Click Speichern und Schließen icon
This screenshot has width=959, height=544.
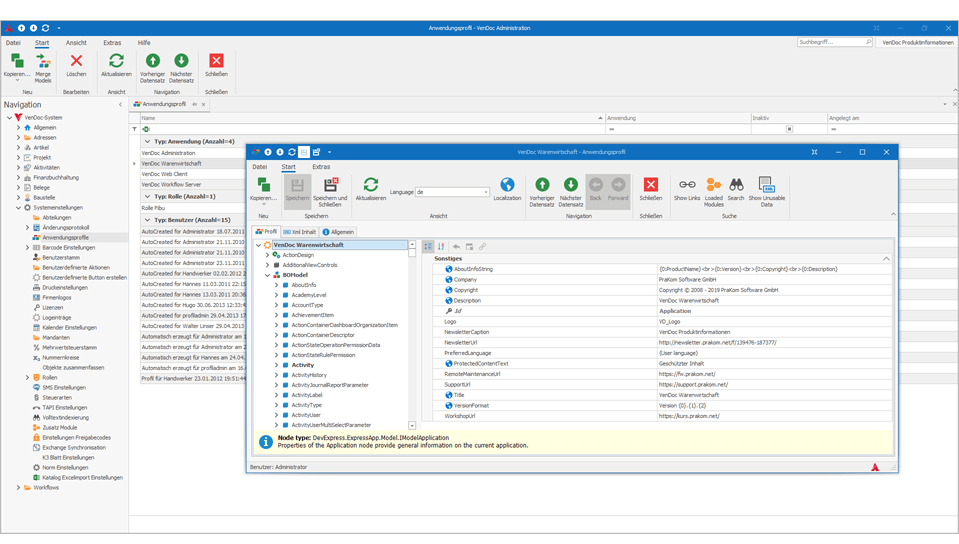(x=330, y=188)
